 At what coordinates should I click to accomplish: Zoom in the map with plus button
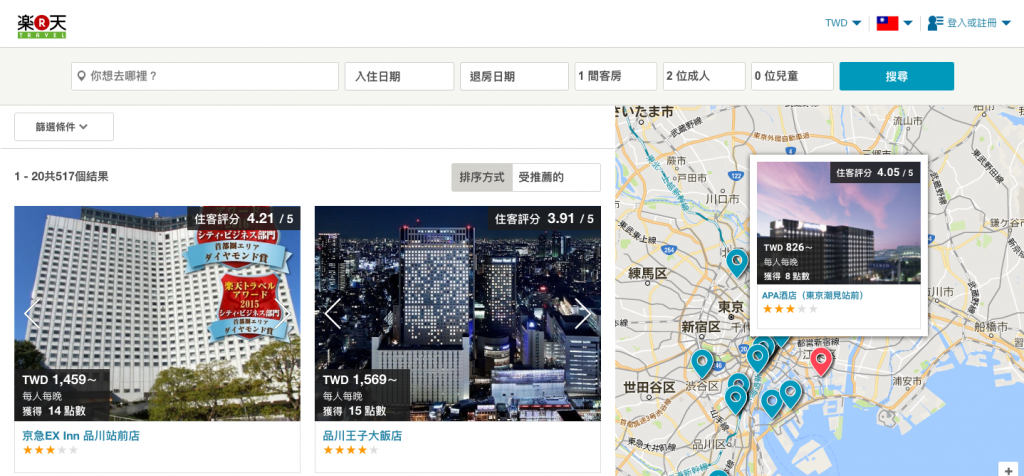click(1010, 469)
